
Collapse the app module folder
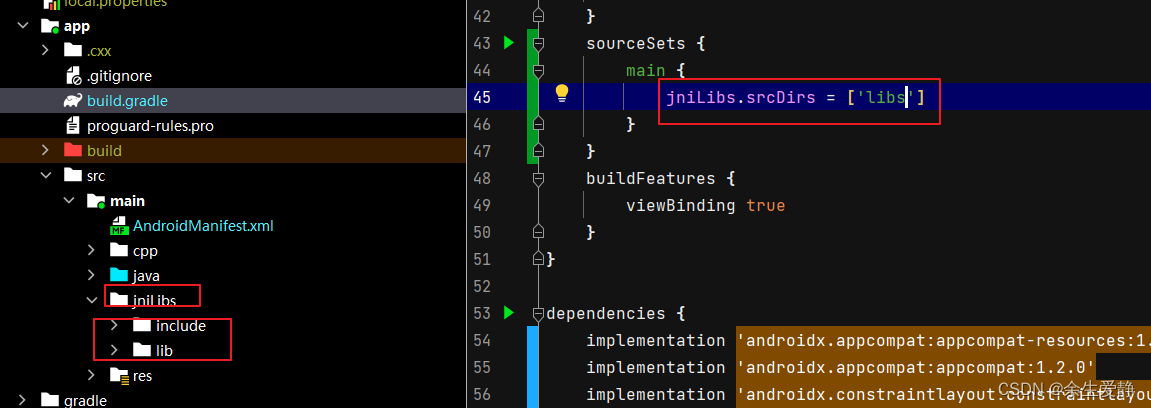click(x=23, y=26)
